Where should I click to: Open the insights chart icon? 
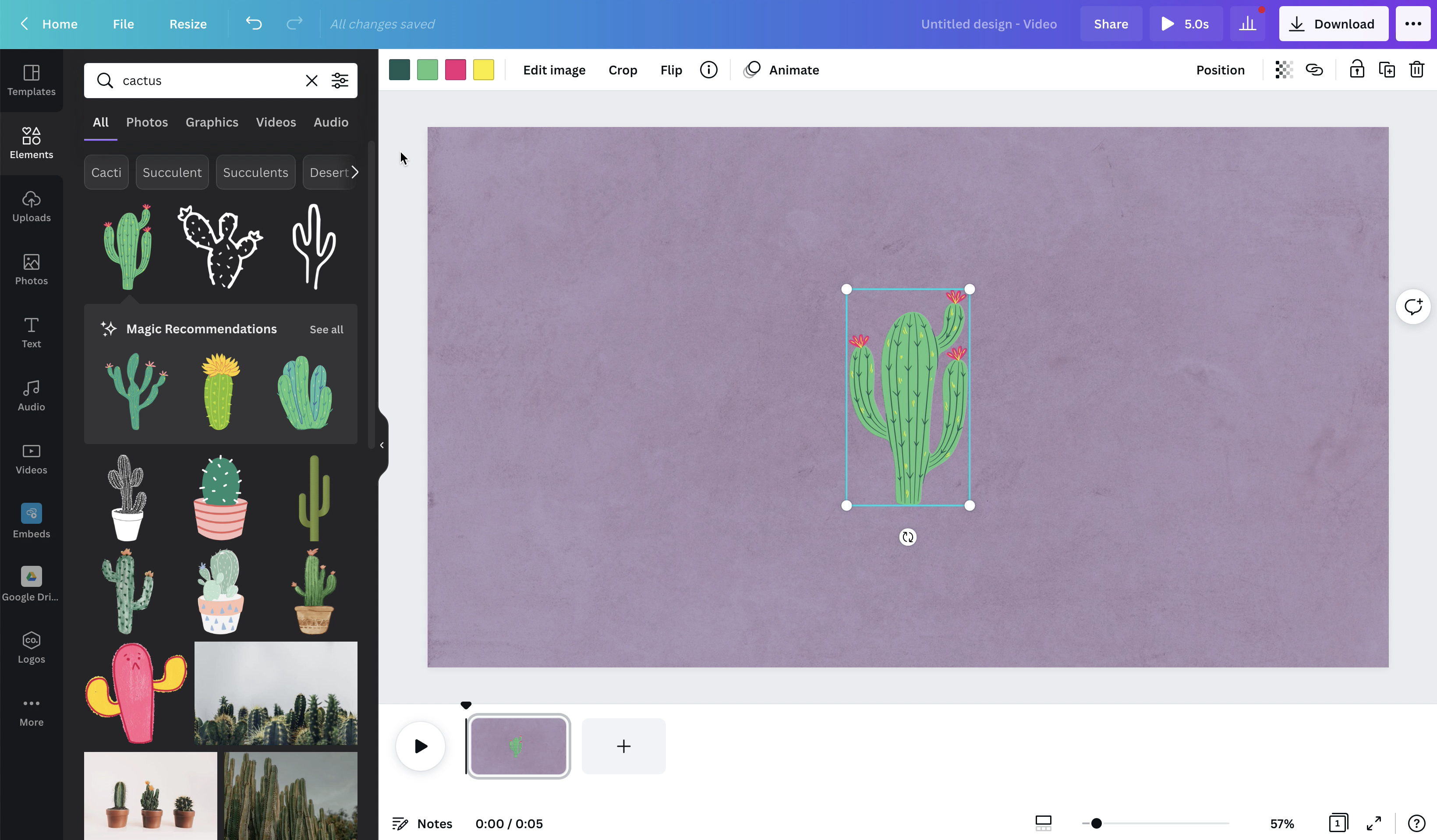[x=1247, y=24]
